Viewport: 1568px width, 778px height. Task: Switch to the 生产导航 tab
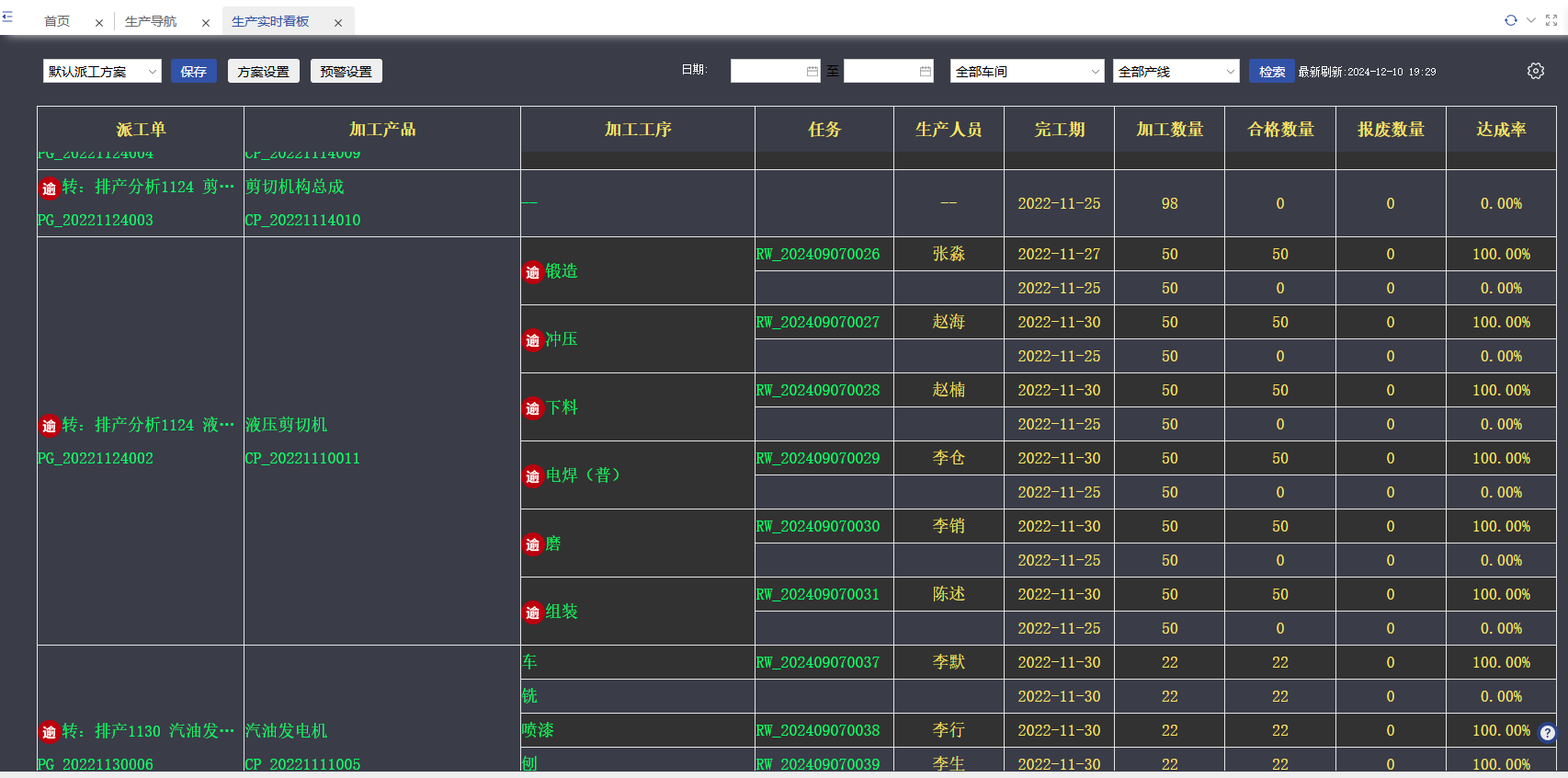click(x=151, y=21)
